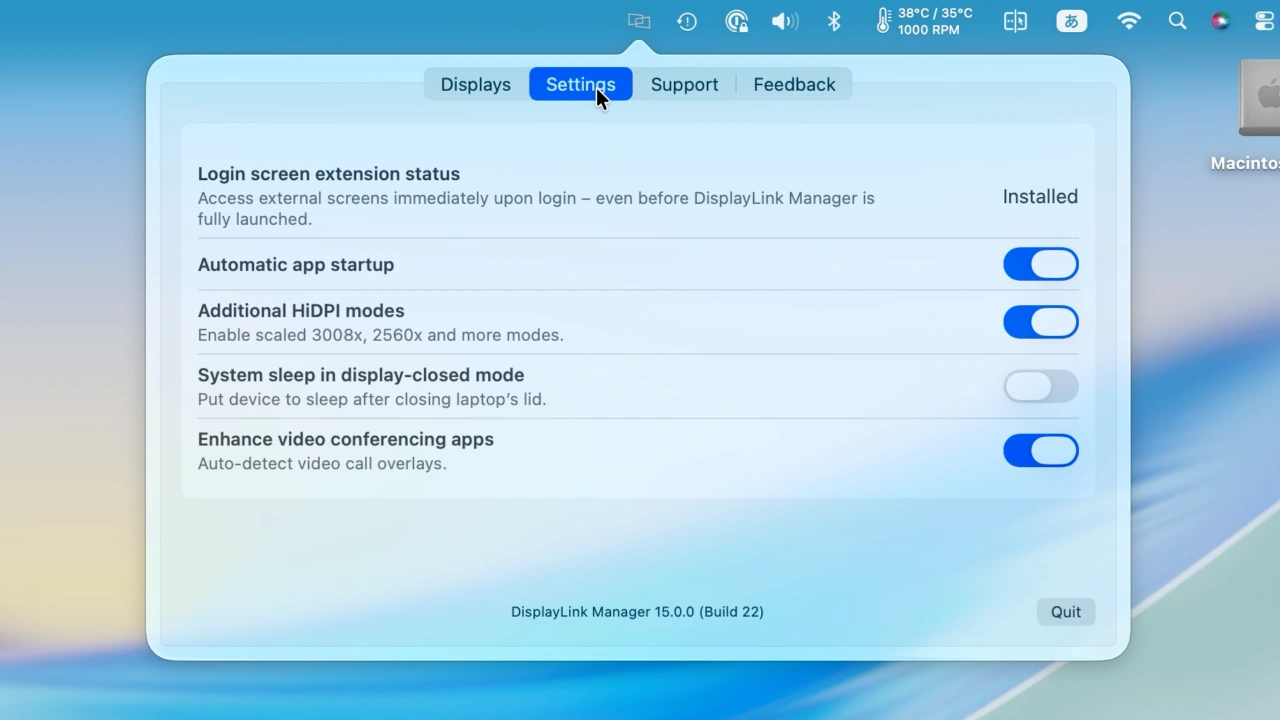
Task: Enable System sleep in display-closed mode
Action: (x=1040, y=387)
